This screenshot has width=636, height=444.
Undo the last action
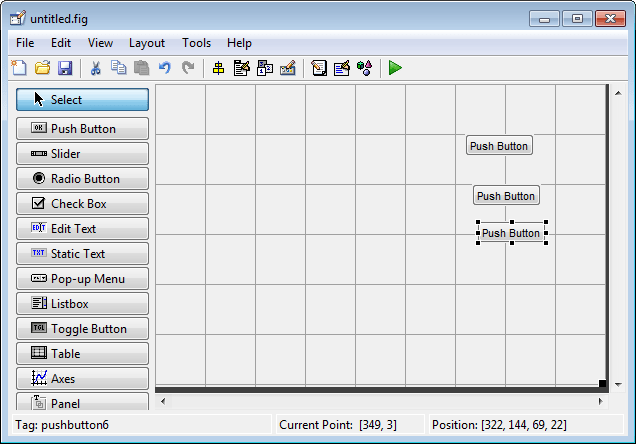[165, 68]
